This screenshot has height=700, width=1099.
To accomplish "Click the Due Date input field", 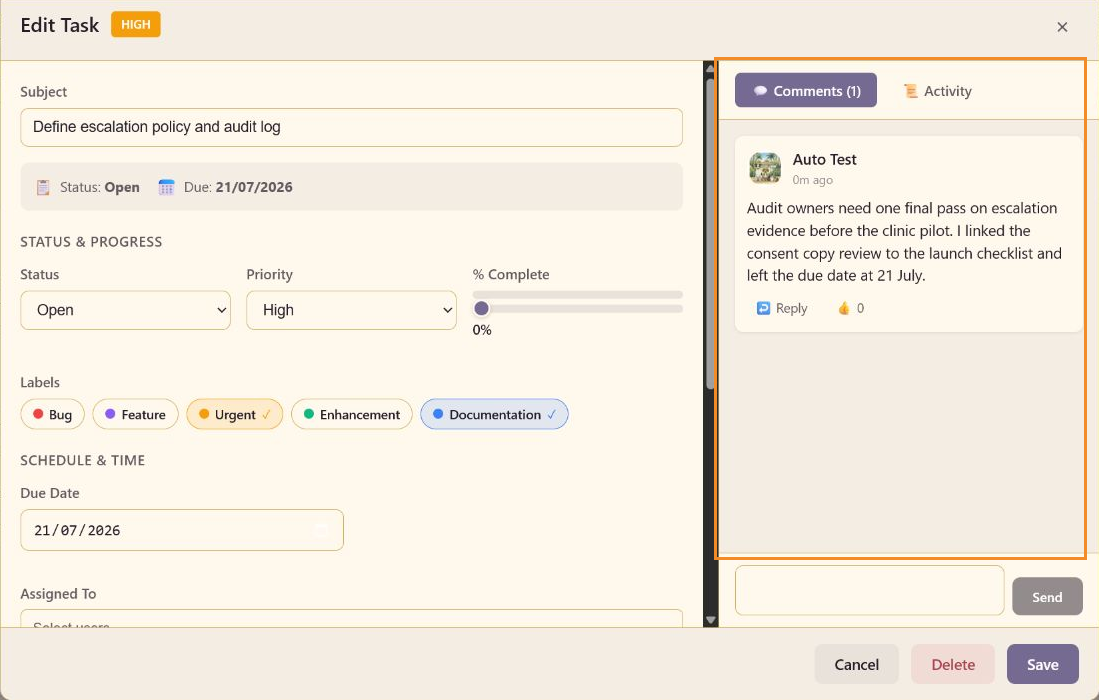I will tap(182, 530).
